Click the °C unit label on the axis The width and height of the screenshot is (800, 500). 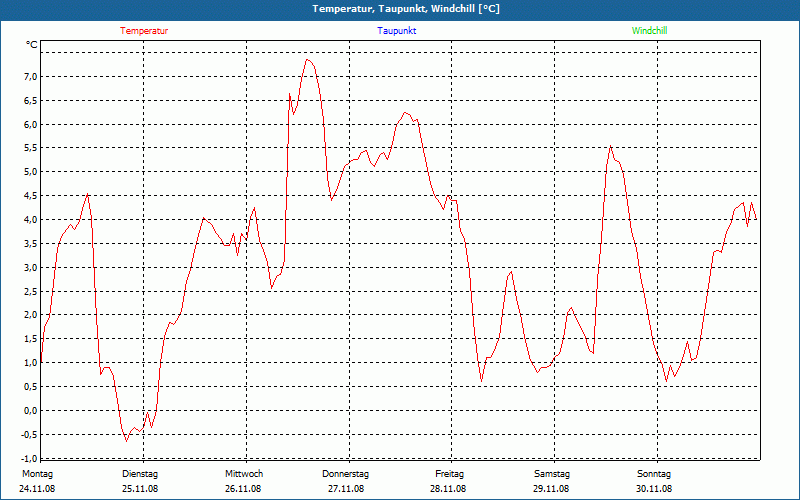[32, 45]
